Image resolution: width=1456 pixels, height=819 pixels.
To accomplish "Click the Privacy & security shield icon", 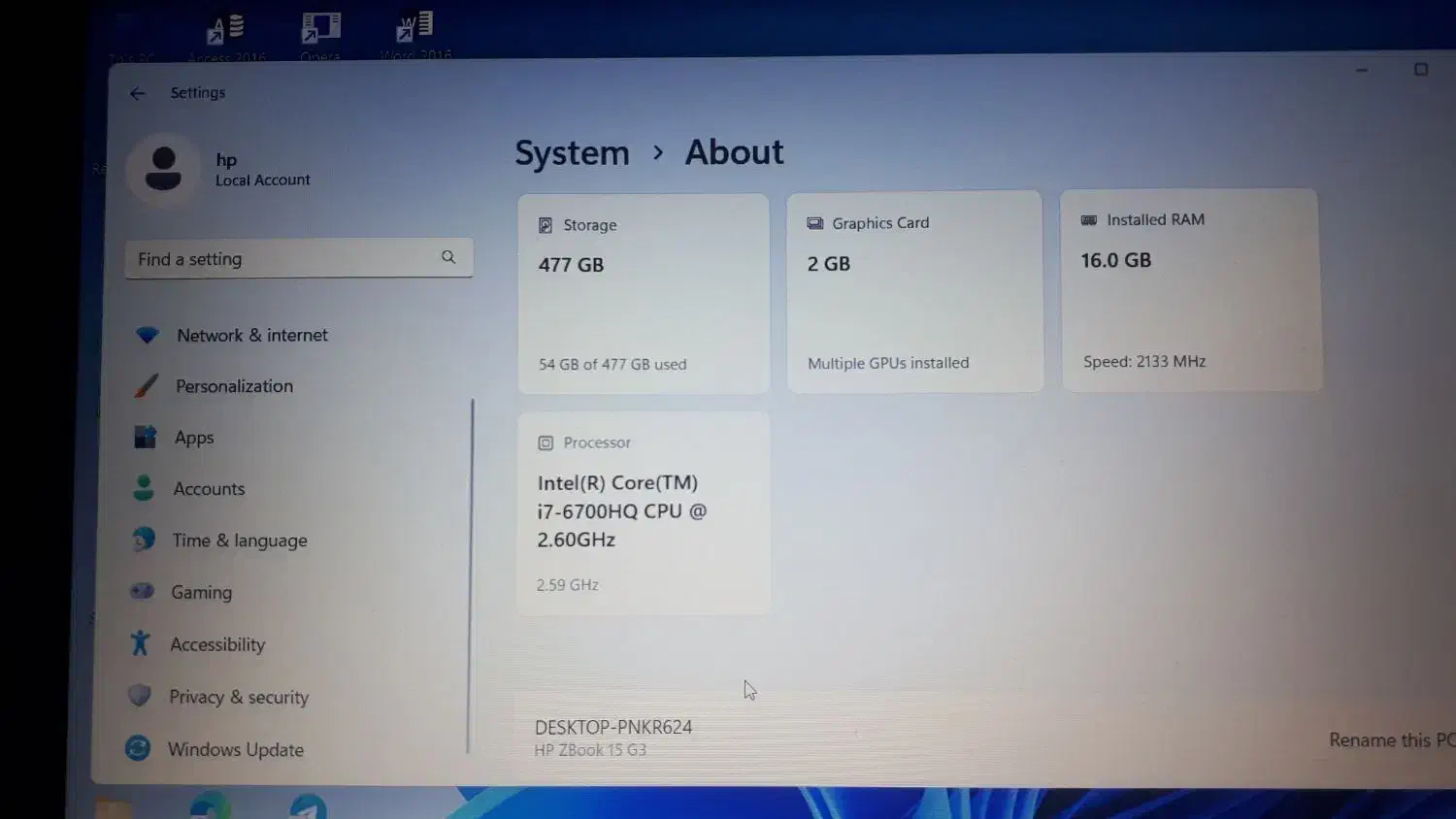I will [x=140, y=696].
